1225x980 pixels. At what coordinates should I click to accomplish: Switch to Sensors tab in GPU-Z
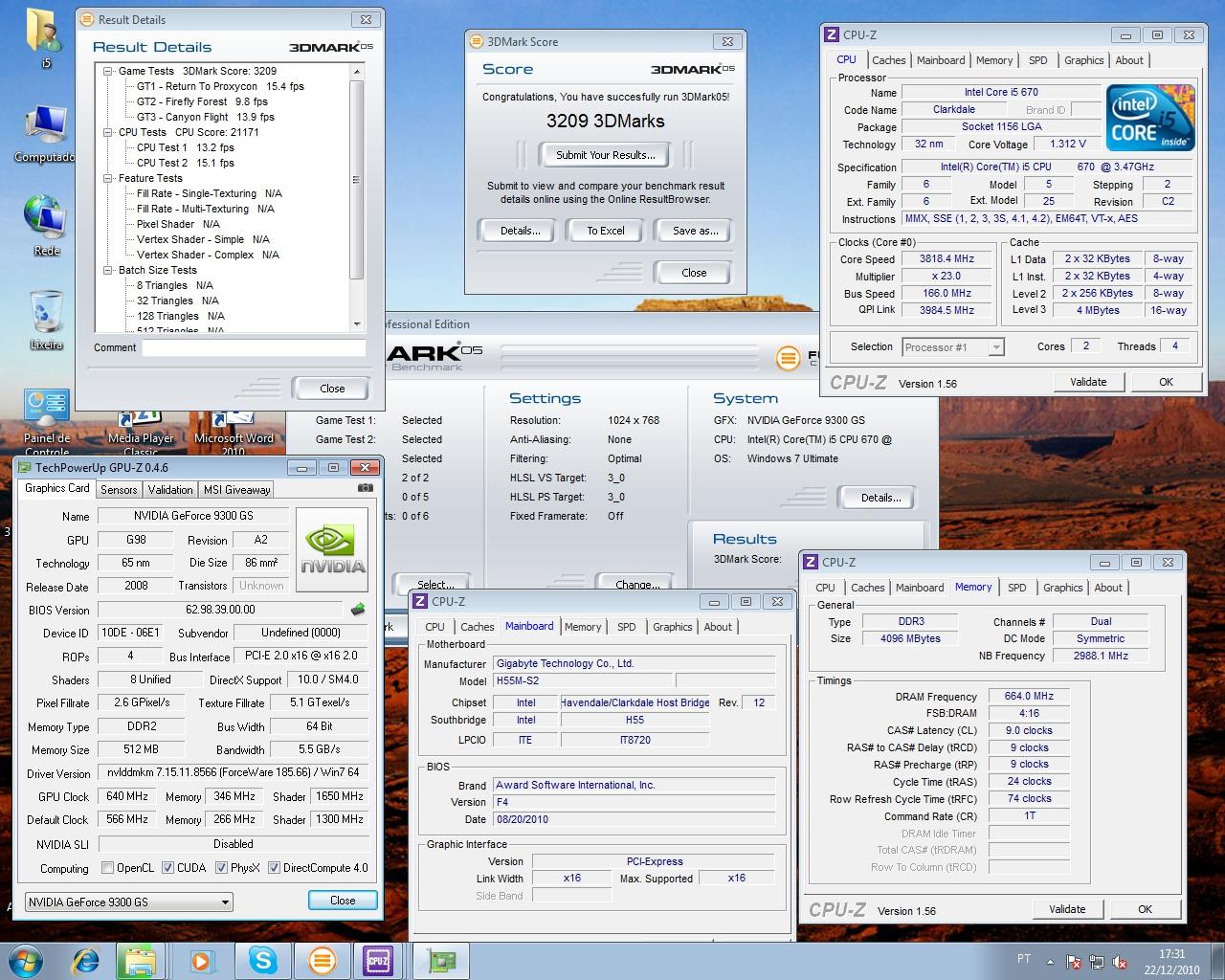tap(119, 489)
